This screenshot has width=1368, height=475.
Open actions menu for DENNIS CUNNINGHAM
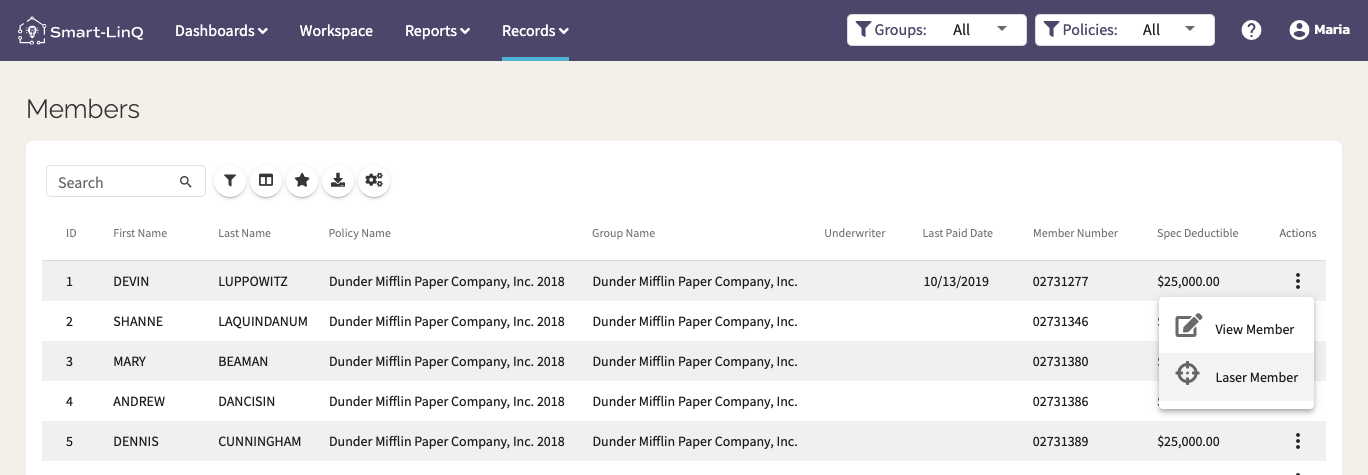point(1298,441)
